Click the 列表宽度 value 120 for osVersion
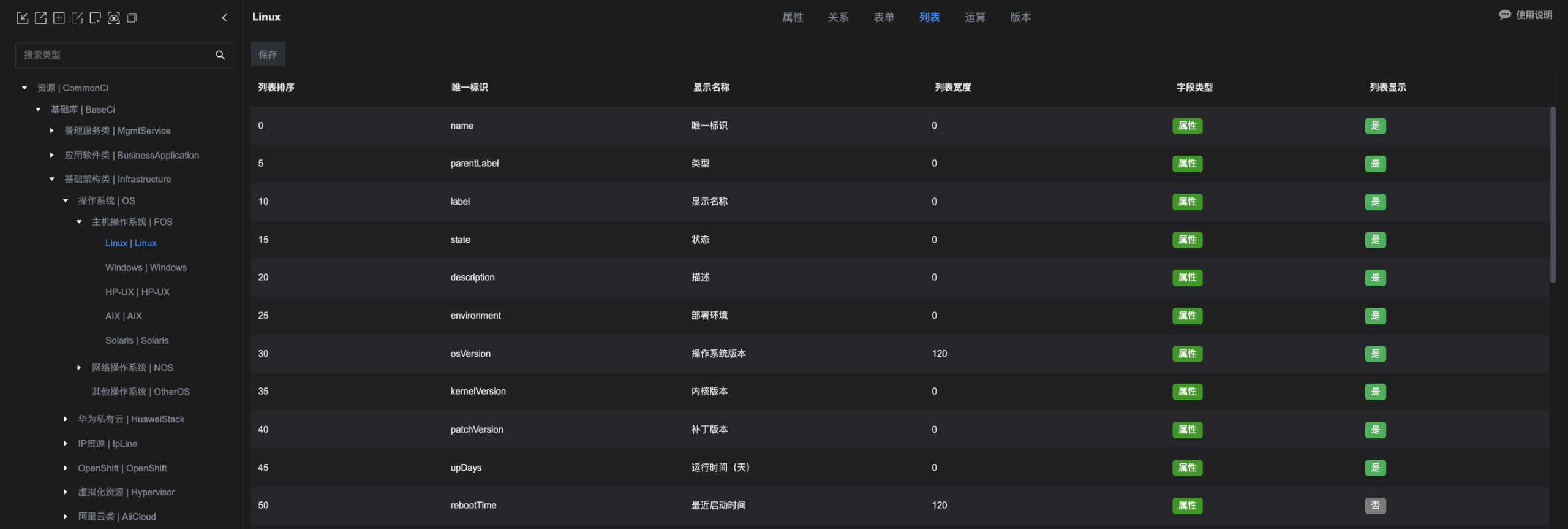 [x=939, y=354]
